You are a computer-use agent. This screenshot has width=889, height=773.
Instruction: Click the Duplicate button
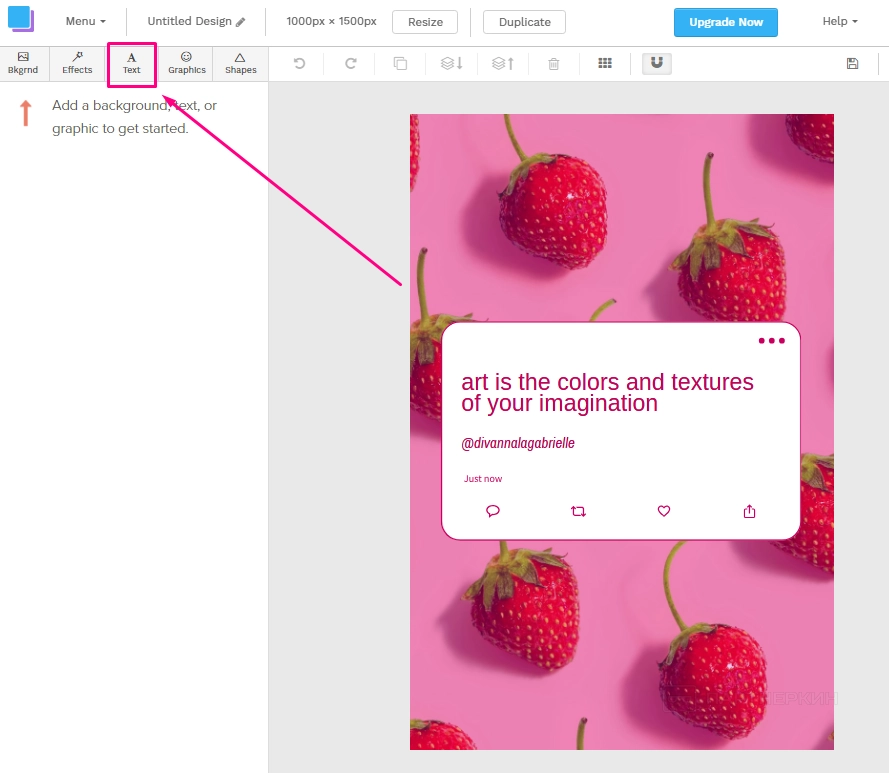coord(524,22)
